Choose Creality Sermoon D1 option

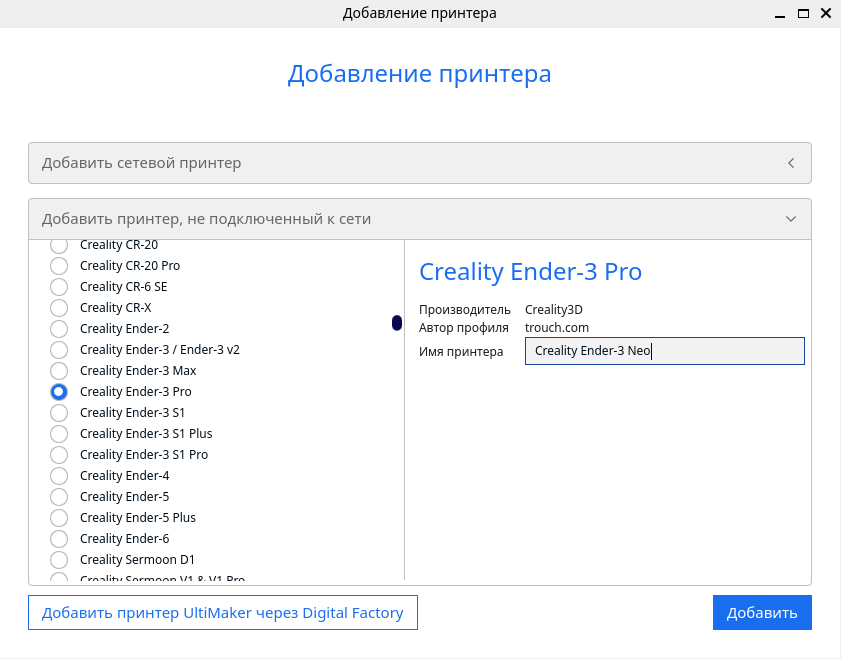(x=59, y=560)
